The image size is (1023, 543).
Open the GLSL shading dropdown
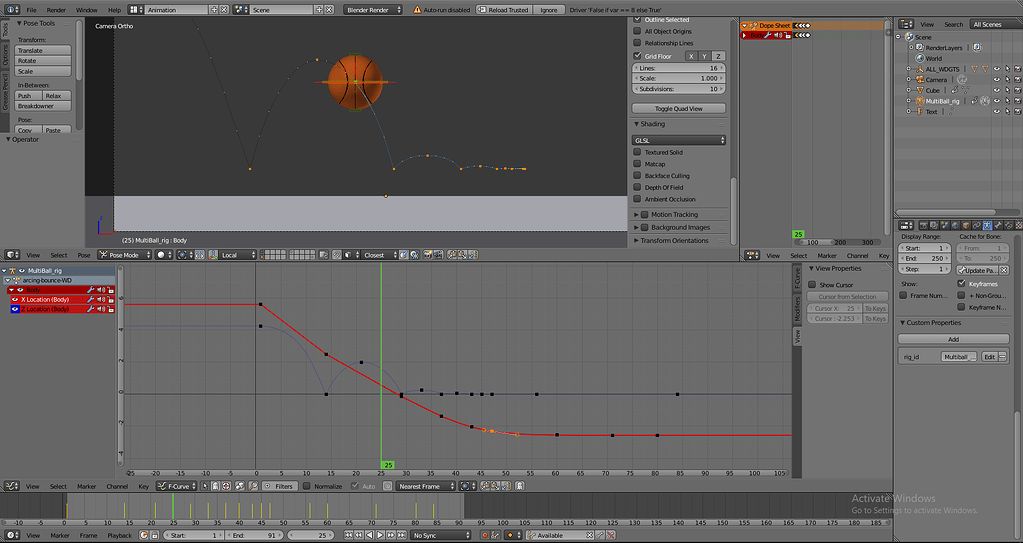click(x=679, y=140)
